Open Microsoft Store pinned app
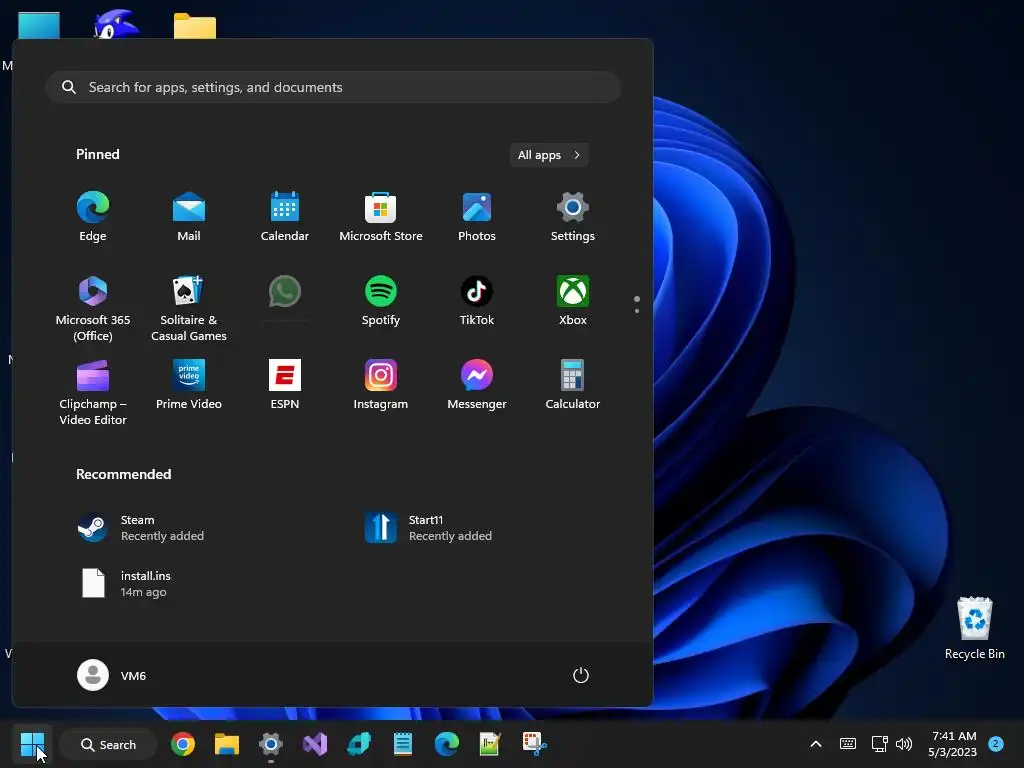Image resolution: width=1024 pixels, height=768 pixels. click(x=381, y=217)
